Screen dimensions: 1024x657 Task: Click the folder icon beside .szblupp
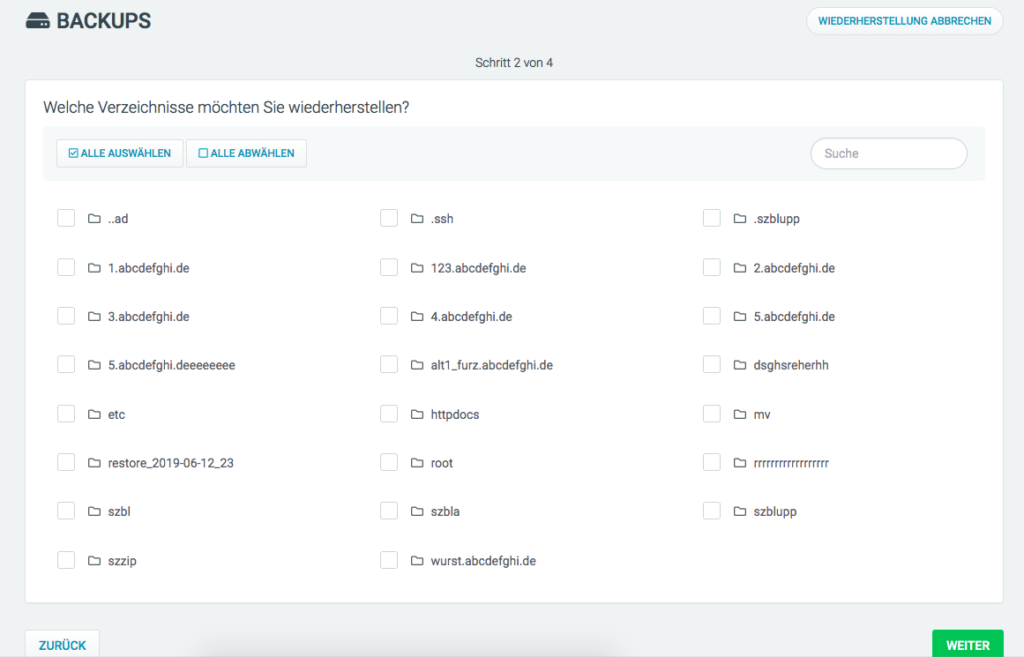click(739, 218)
